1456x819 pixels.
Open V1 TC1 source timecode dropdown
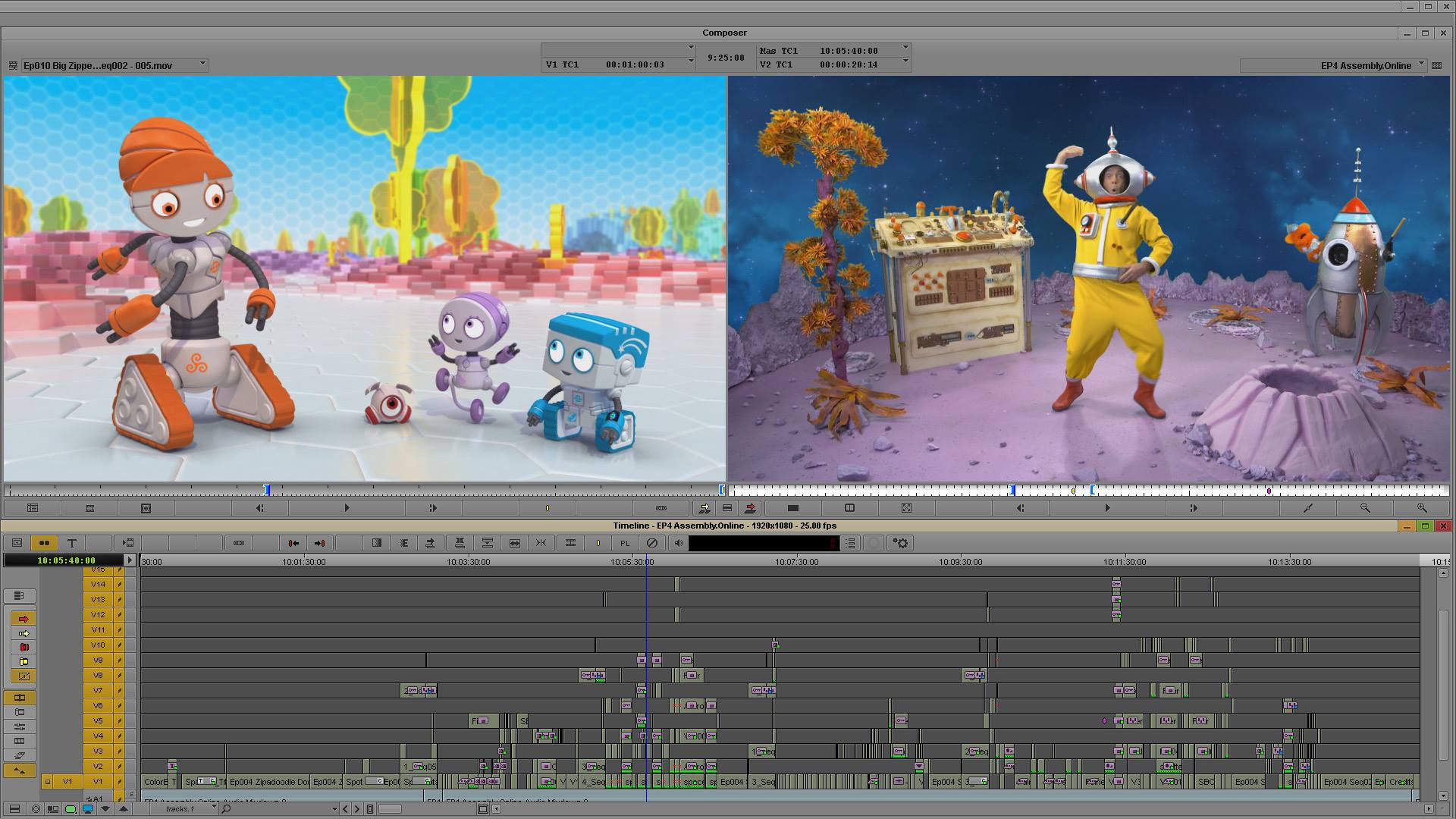(x=691, y=62)
